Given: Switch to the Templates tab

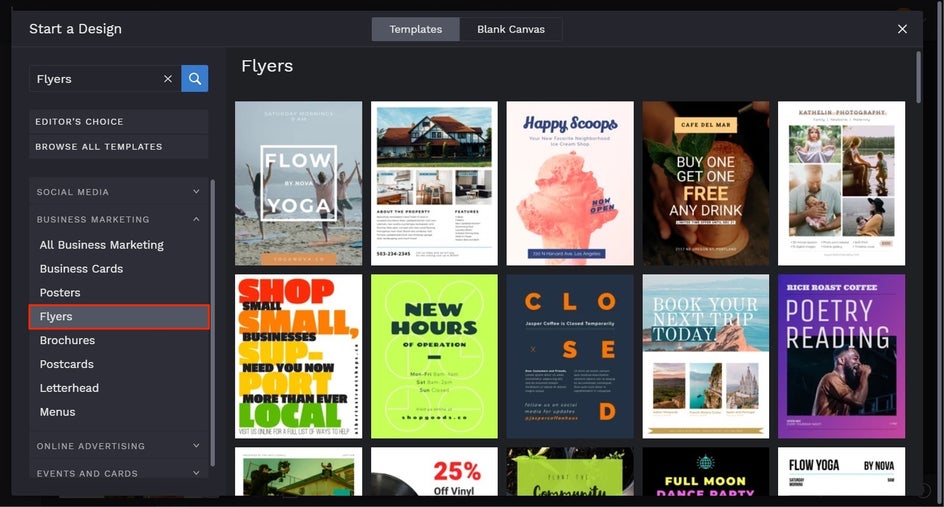Looking at the screenshot, I should [415, 29].
